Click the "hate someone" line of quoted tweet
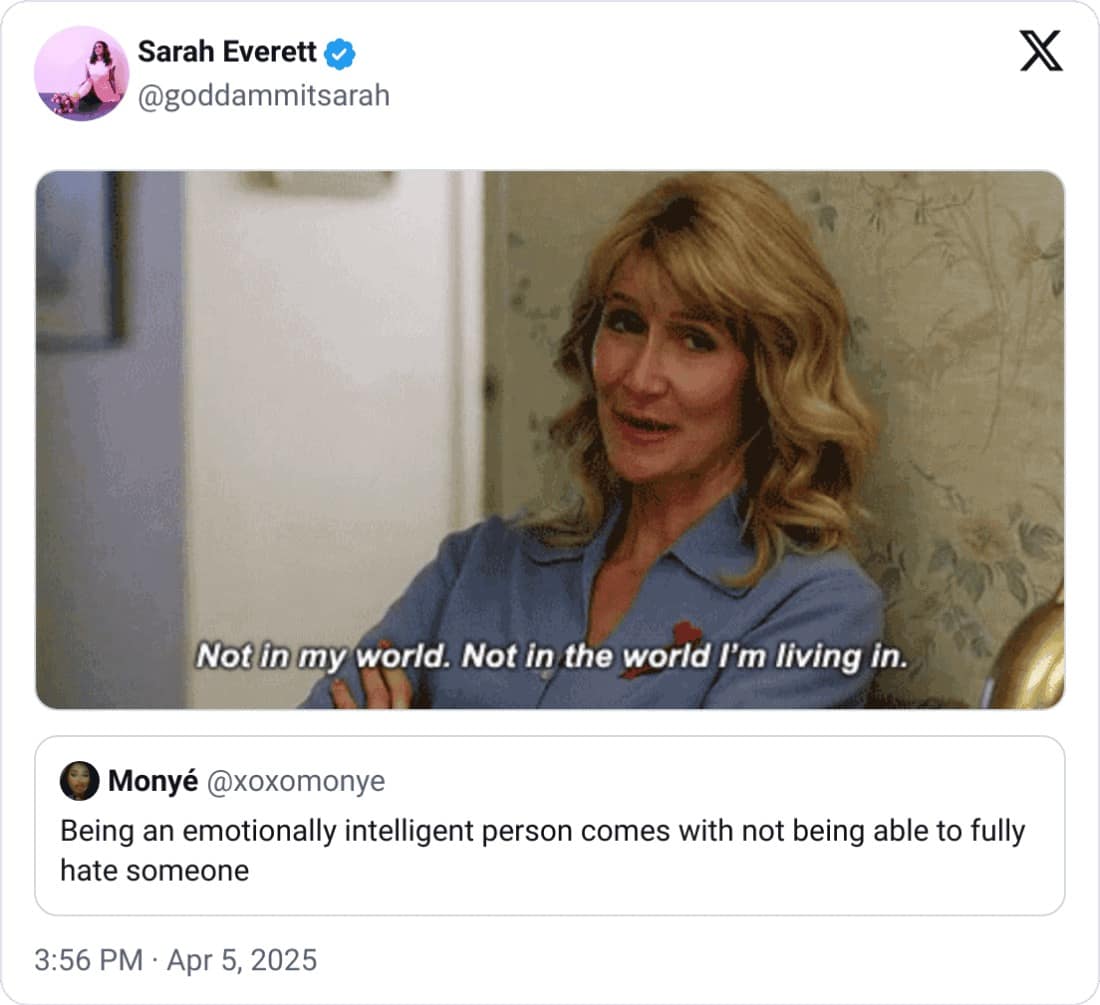 pos(154,870)
